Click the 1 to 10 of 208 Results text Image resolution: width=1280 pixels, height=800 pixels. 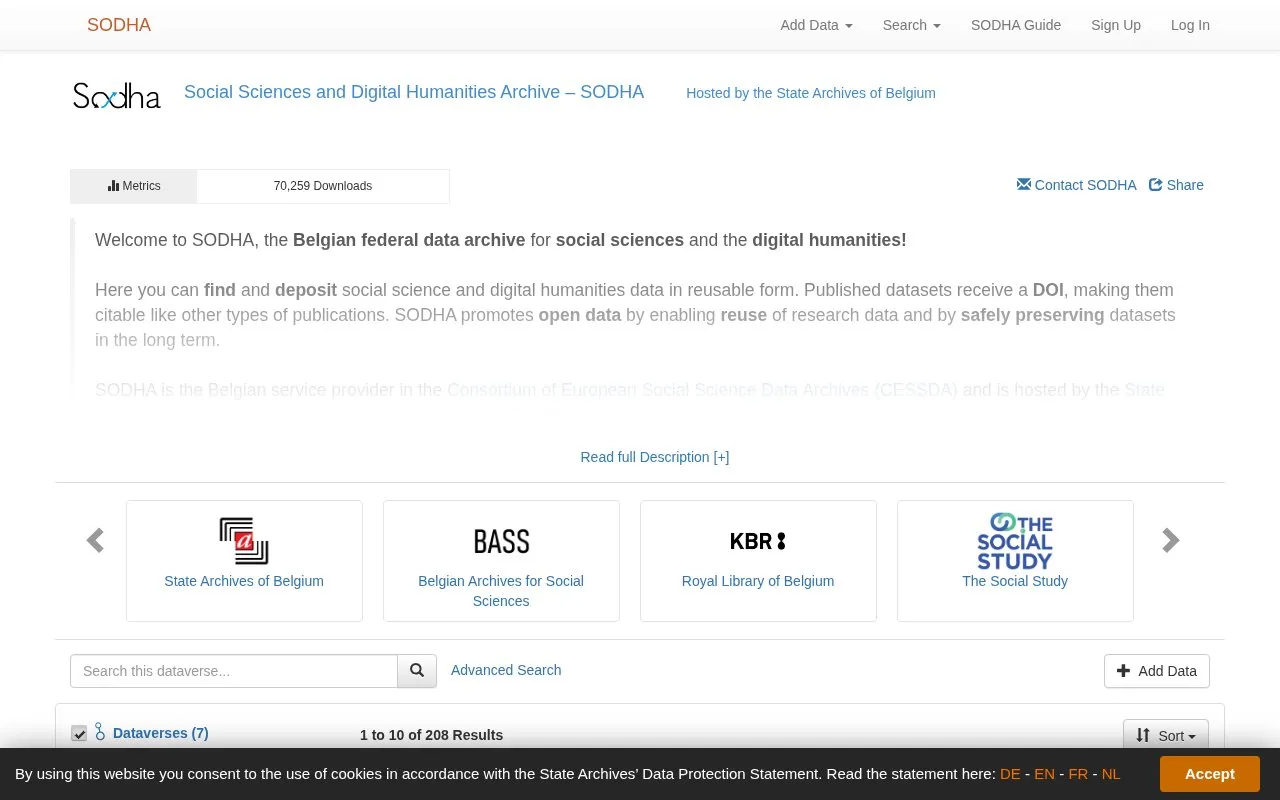click(431, 735)
